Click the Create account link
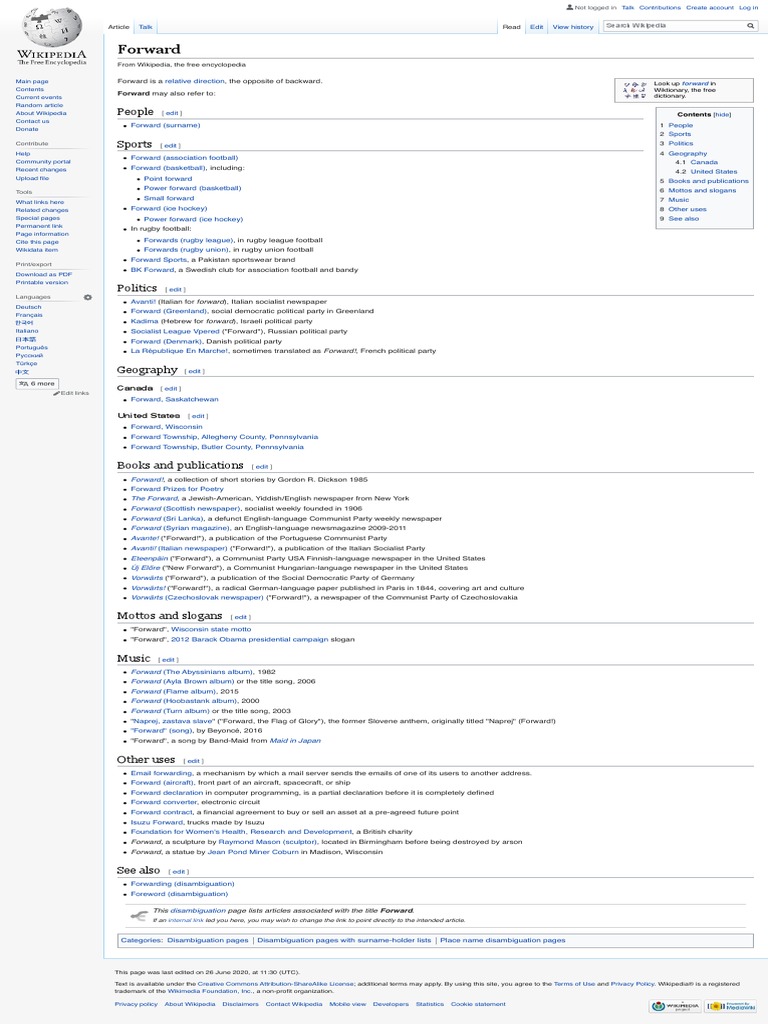This screenshot has width=768, height=1024. (x=709, y=7)
